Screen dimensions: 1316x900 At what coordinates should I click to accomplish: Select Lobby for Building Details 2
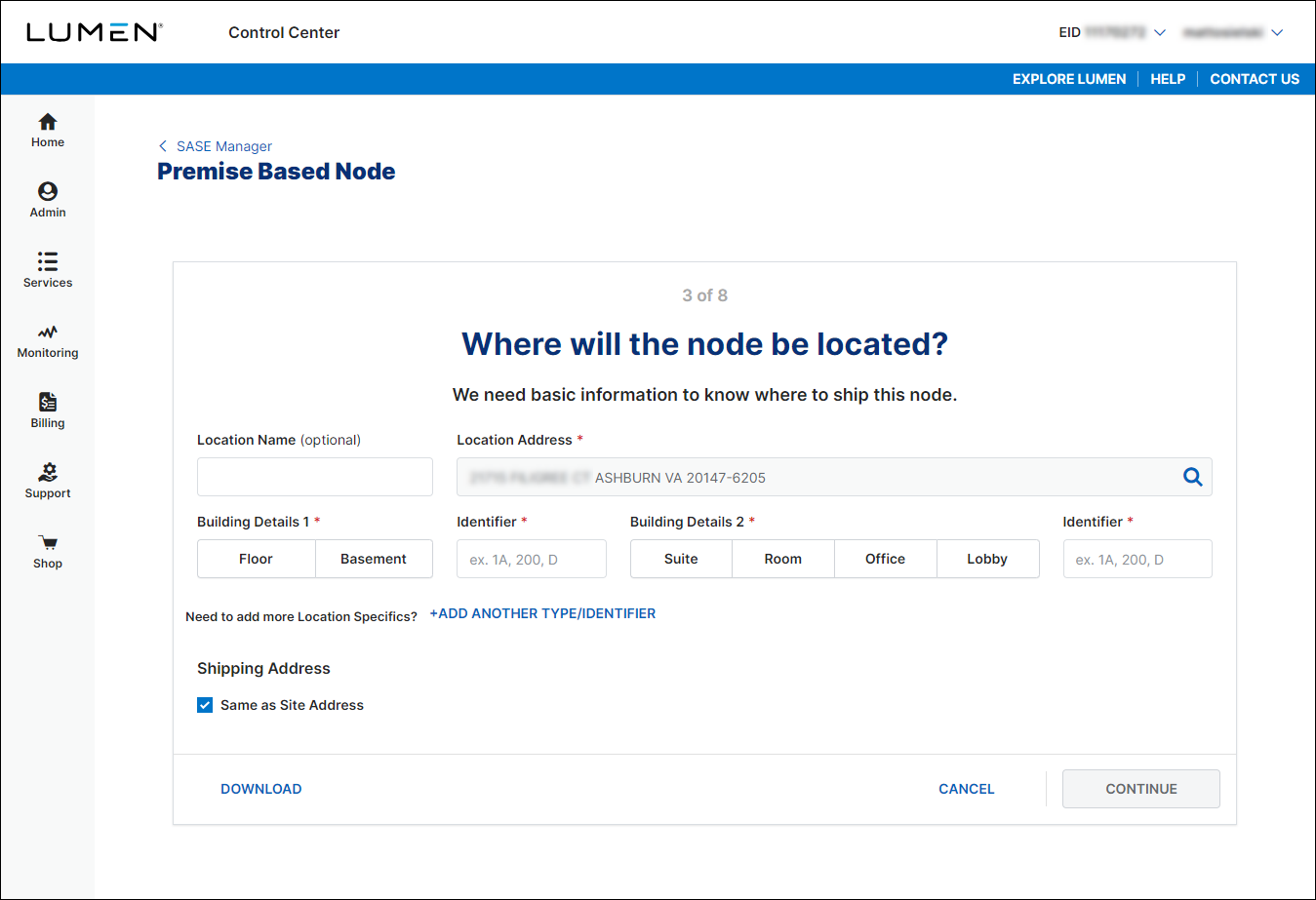coord(987,559)
